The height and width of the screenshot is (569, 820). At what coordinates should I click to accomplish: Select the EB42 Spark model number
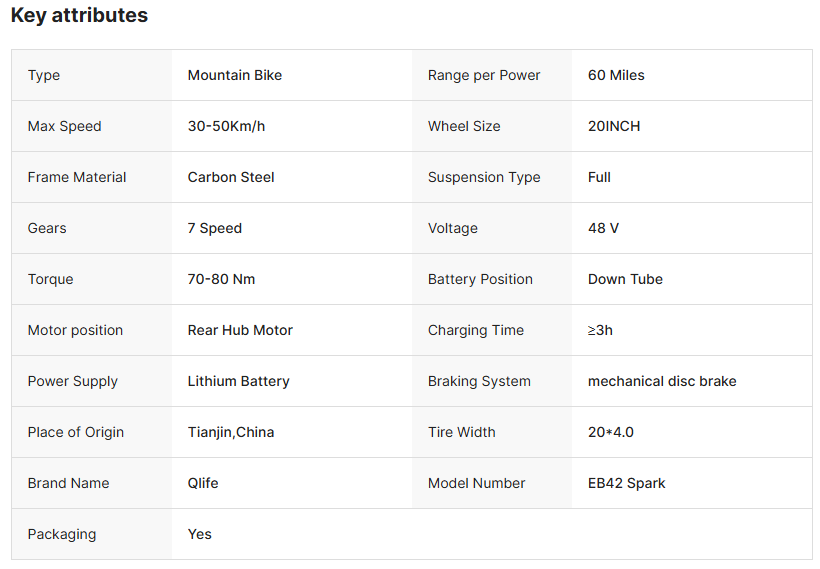(x=627, y=483)
